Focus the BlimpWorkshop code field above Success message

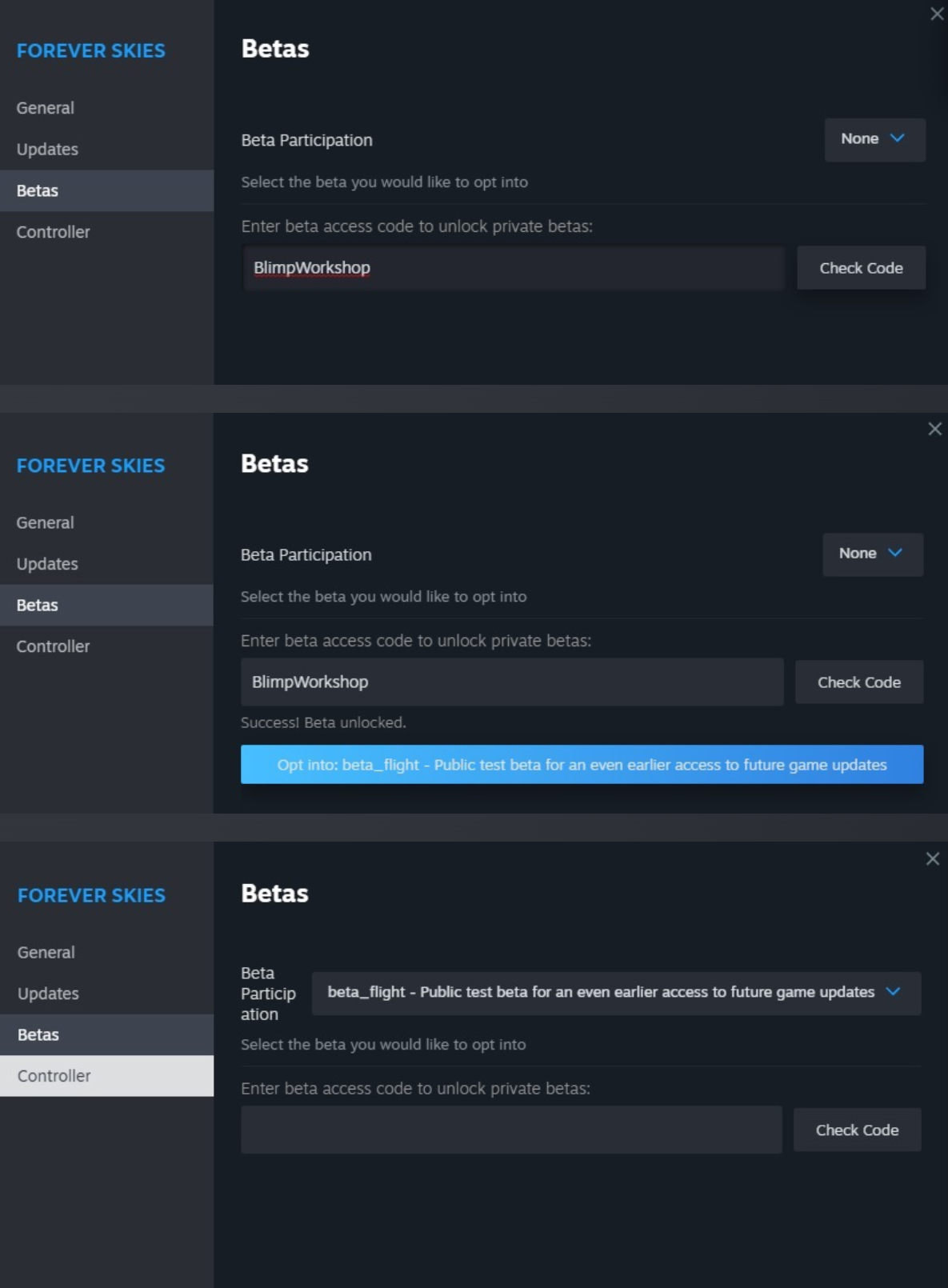pos(512,682)
